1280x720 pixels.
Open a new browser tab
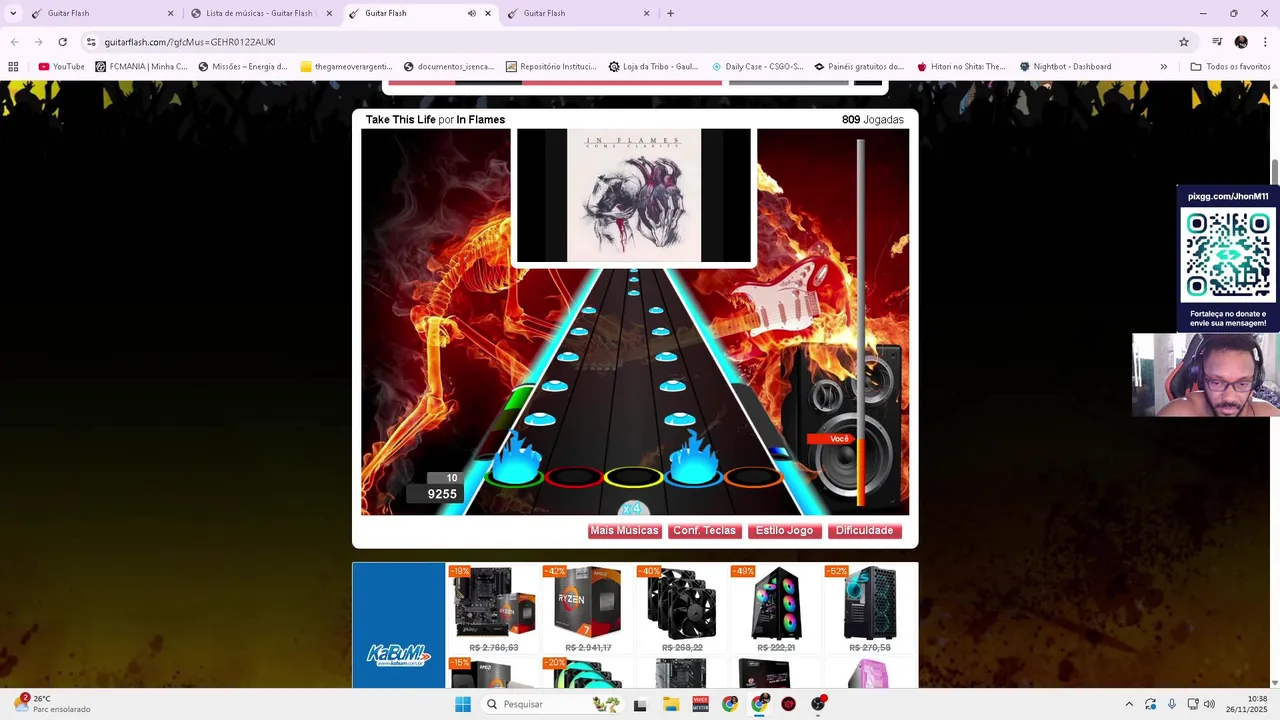[x=670, y=13]
